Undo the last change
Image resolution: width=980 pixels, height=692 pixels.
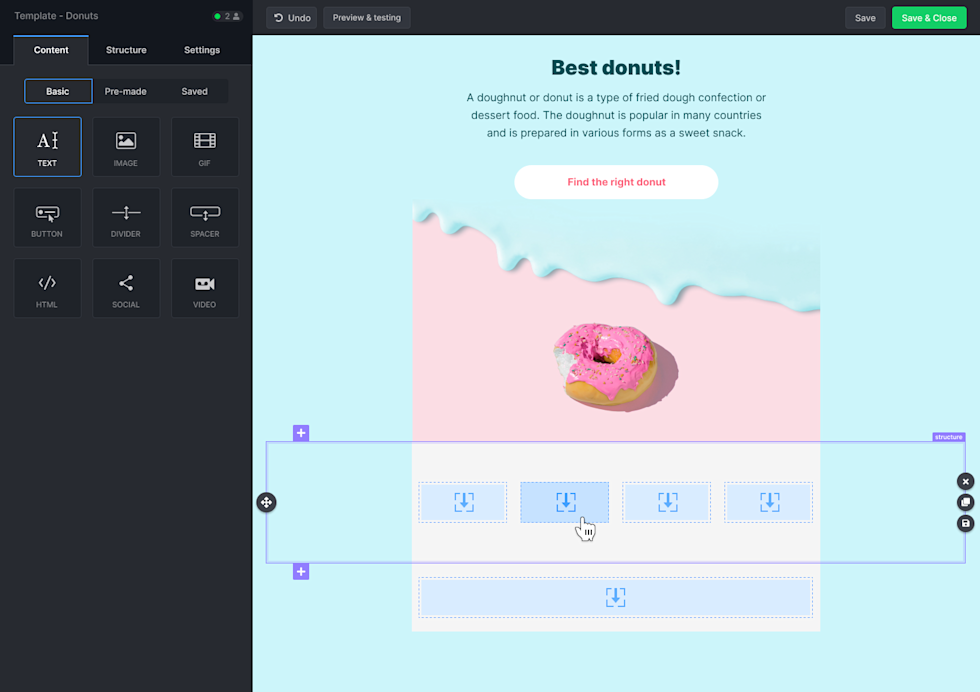tap(291, 17)
